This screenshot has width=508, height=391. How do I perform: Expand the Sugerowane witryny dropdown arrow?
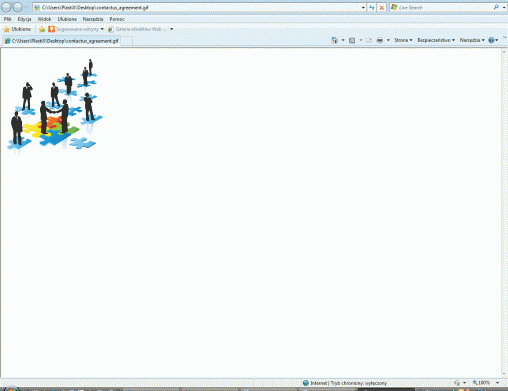point(102,29)
